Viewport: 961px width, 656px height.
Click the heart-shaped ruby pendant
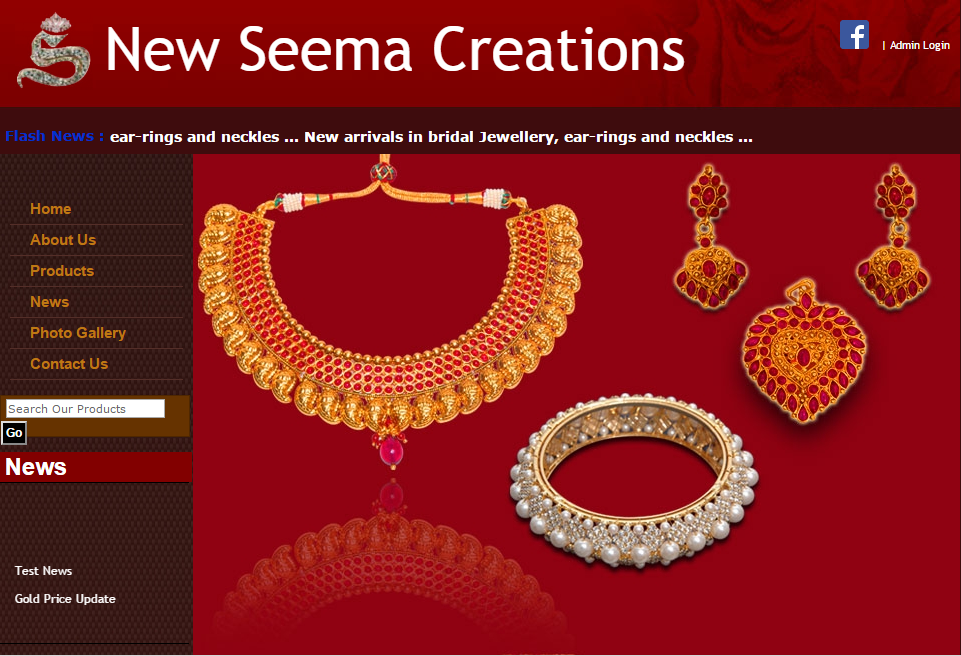(x=804, y=351)
